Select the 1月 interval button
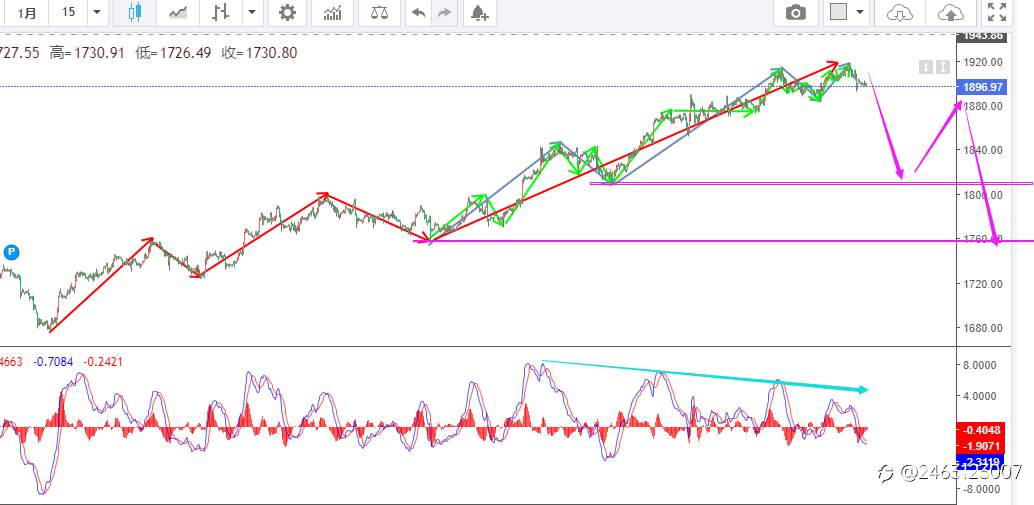Viewport: 1034px width, 505px height. point(27,12)
